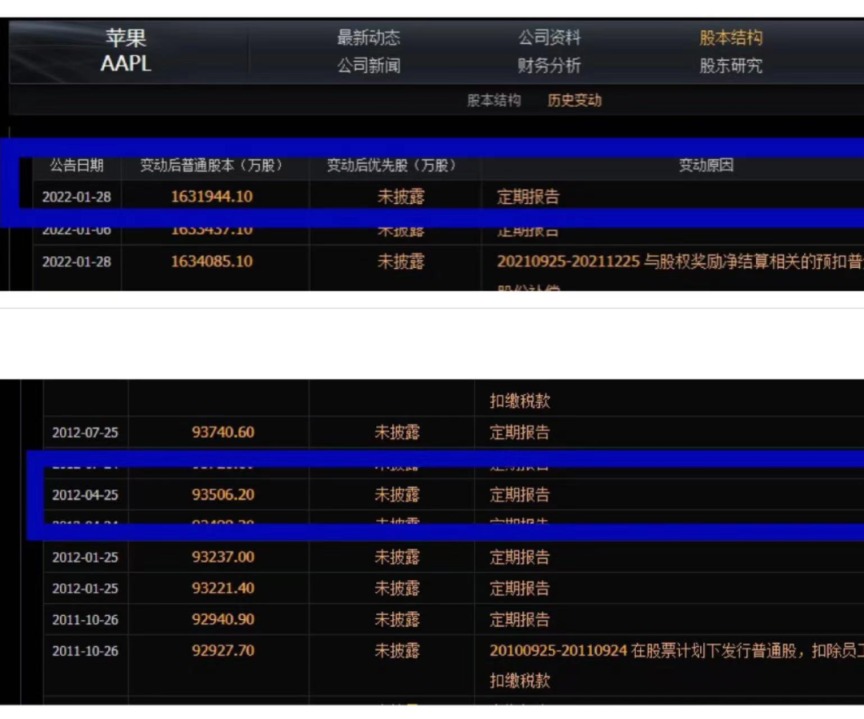The width and height of the screenshot is (864, 719).
Task: Click the 苹果 AAPL stock title
Action: [126, 51]
